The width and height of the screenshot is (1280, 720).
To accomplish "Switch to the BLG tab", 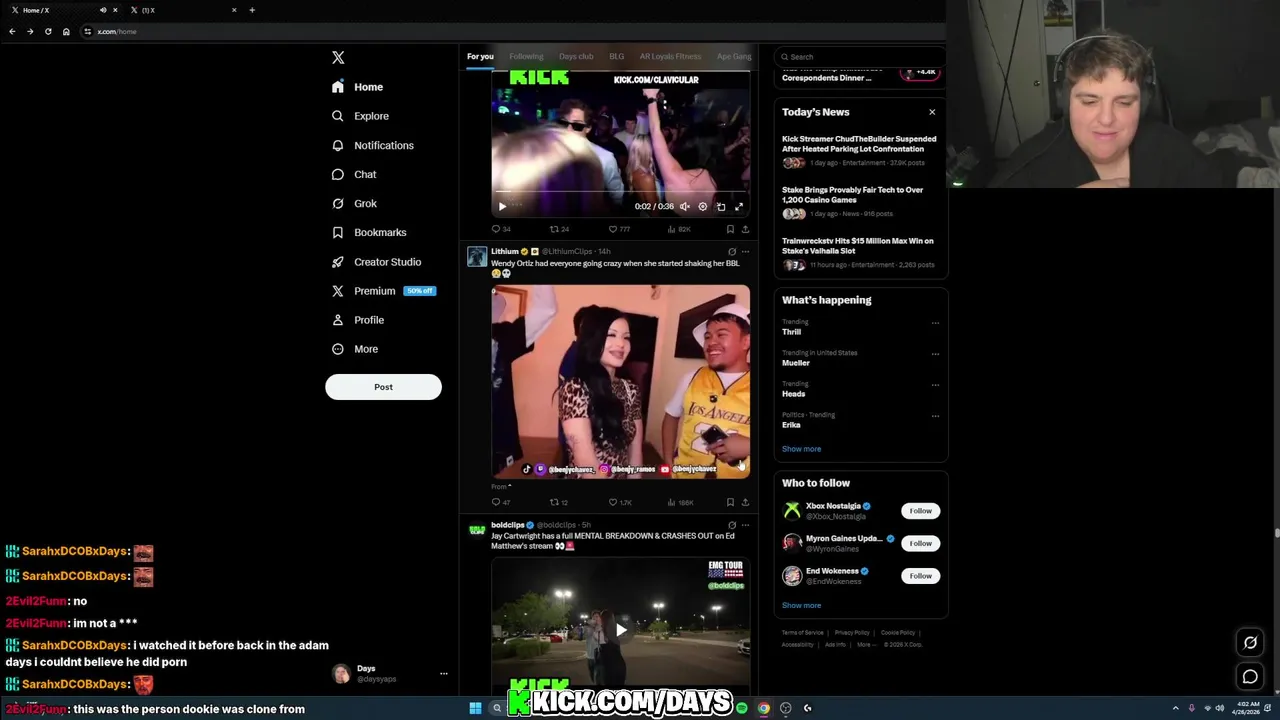I will tap(617, 56).
